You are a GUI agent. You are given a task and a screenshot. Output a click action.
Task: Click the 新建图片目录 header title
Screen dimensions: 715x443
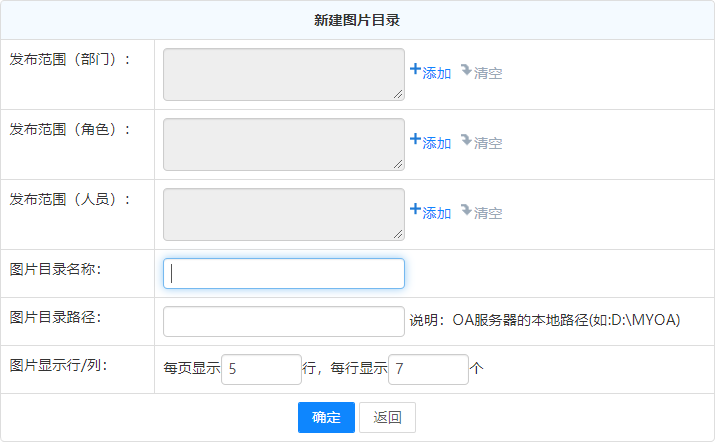(x=357, y=20)
